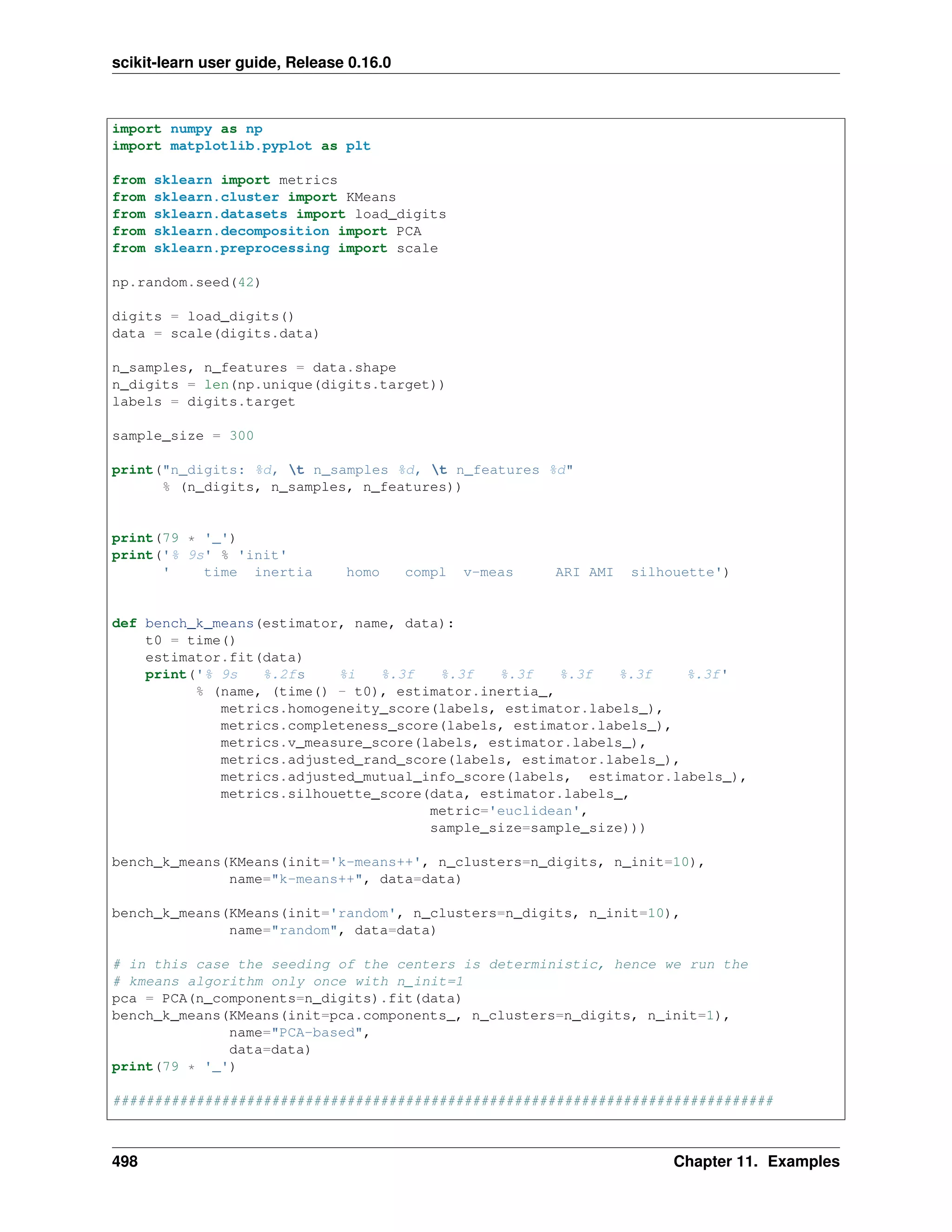Click the 'metrics.adjusted_mutual_info_score' line
Screen dimensions: 952x1232
click(x=483, y=777)
